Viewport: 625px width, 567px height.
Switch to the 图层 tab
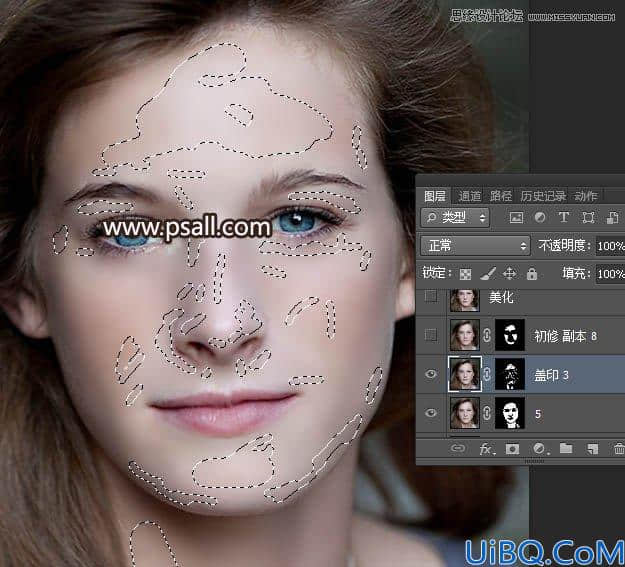point(434,196)
